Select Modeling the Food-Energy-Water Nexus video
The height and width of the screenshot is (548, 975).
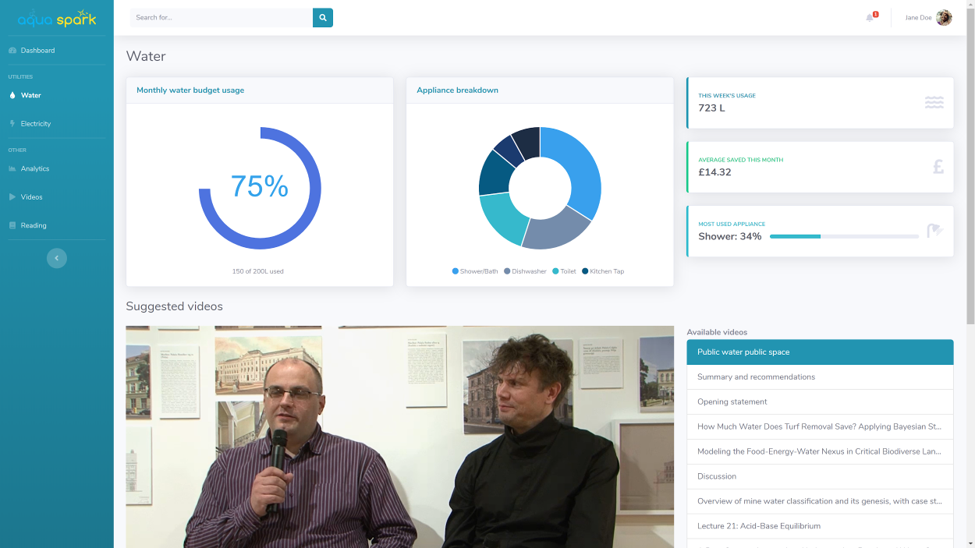[x=820, y=452]
